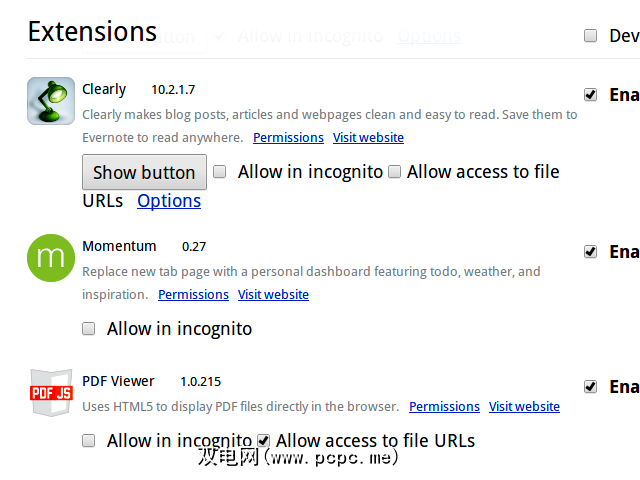Open Visit website link for Clearly

368,138
